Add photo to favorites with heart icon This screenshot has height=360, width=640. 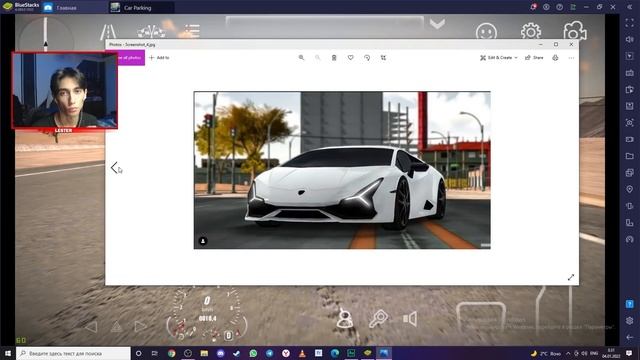(x=351, y=58)
